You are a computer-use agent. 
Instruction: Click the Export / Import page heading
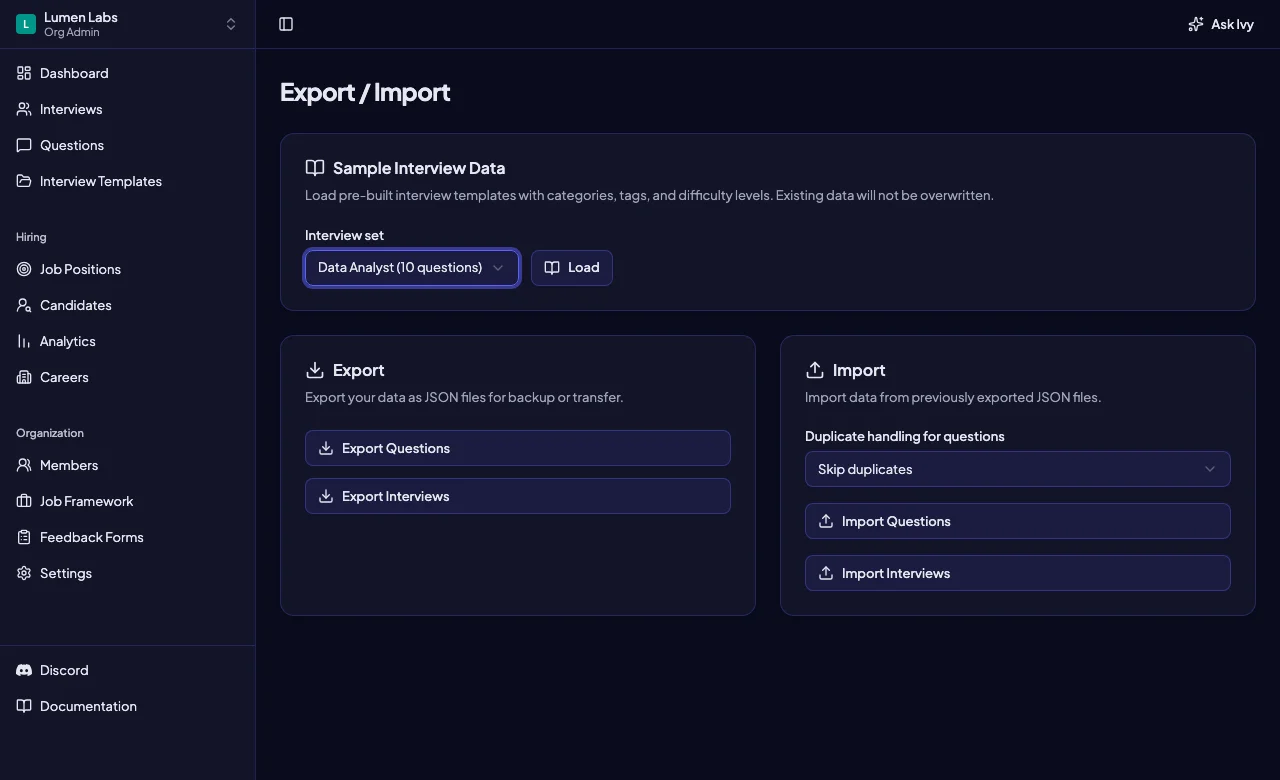[x=365, y=92]
